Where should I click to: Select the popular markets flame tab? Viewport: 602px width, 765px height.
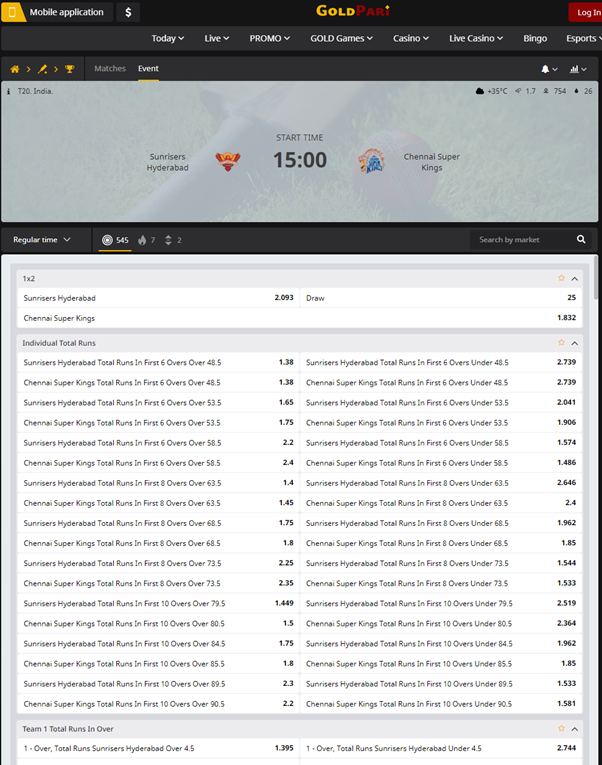[146, 240]
